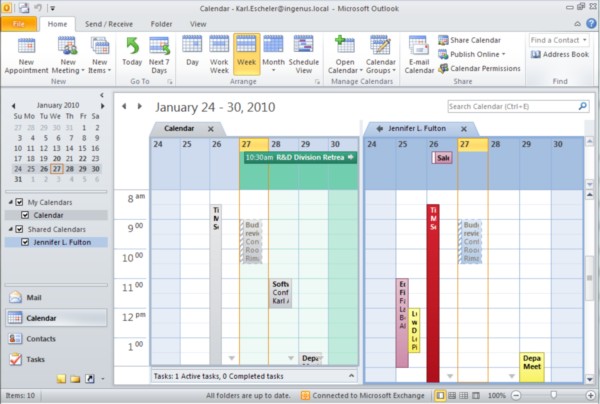Show the Next 7 Days

tap(159, 55)
